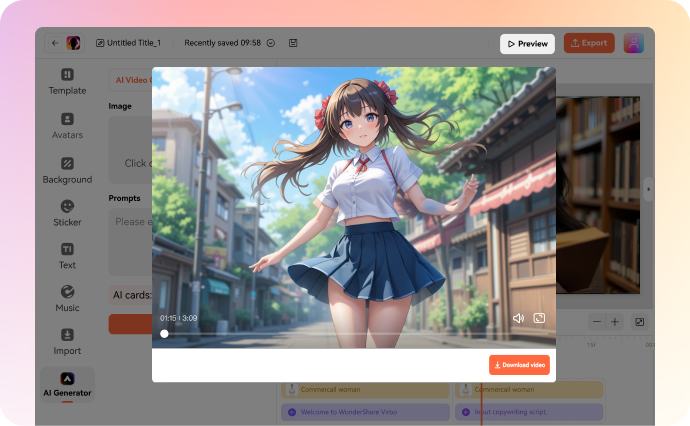Click the save icon in the header
The height and width of the screenshot is (426, 690).
pos(293,43)
